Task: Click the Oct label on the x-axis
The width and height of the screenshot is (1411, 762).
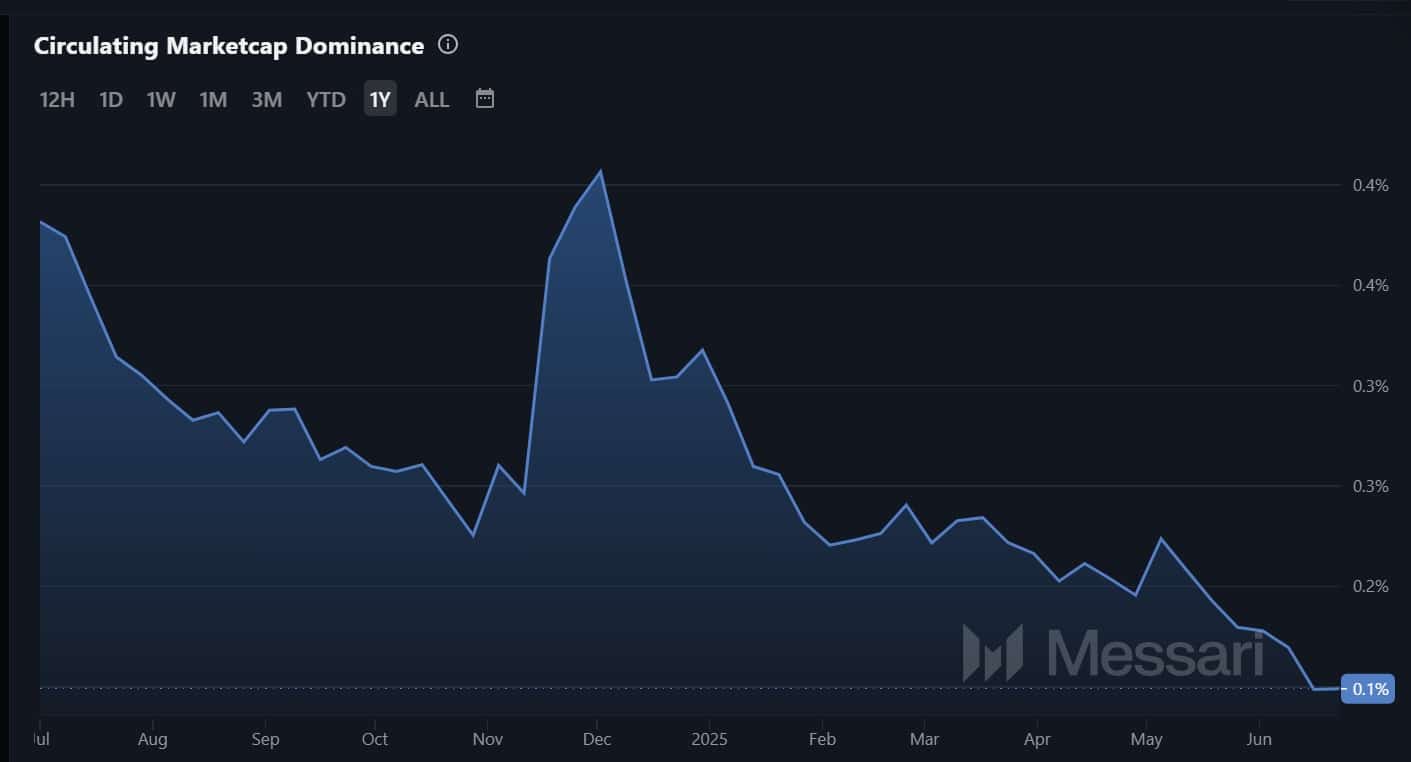Action: (375, 740)
